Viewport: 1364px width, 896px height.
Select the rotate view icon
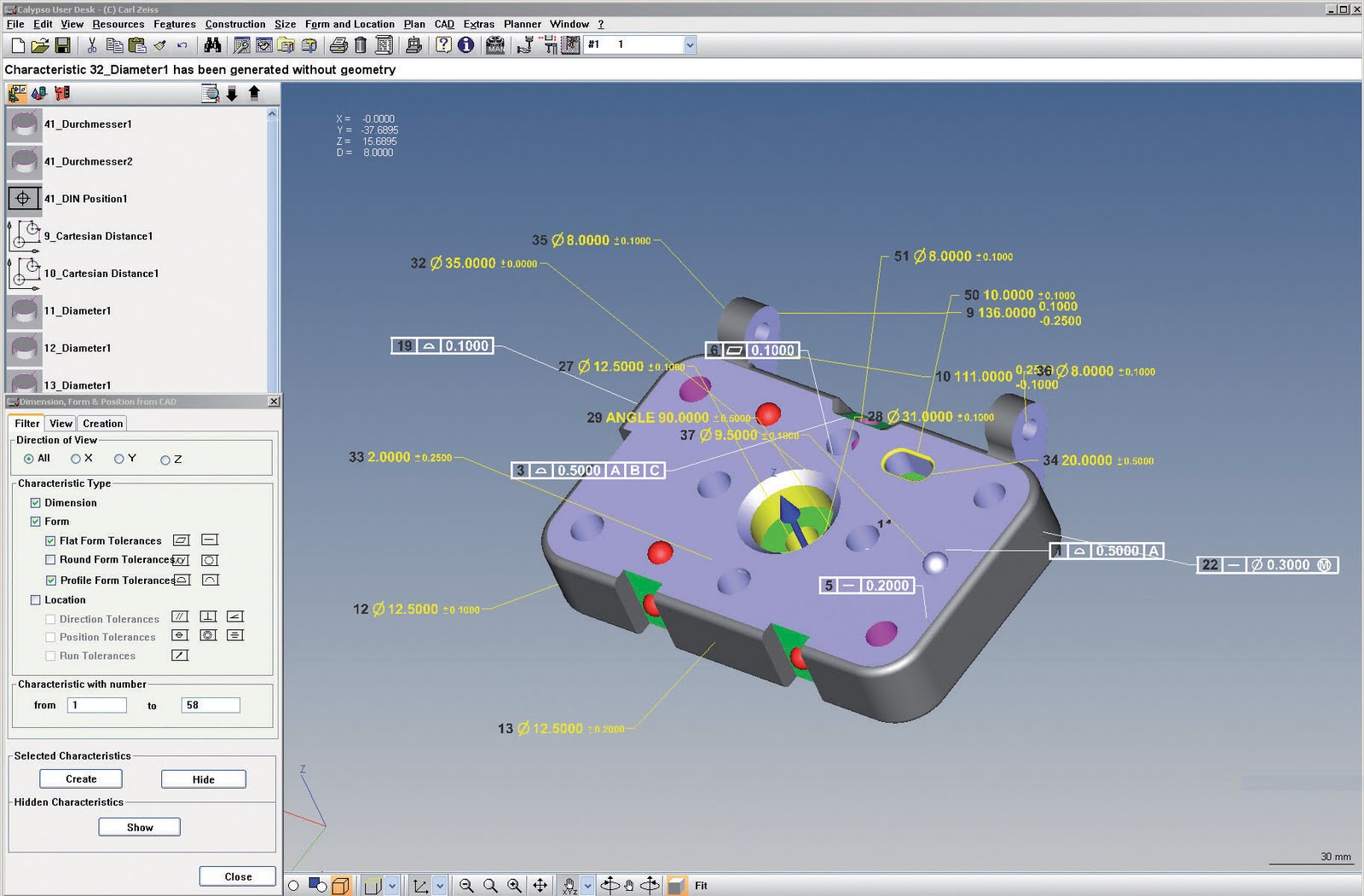point(610,885)
